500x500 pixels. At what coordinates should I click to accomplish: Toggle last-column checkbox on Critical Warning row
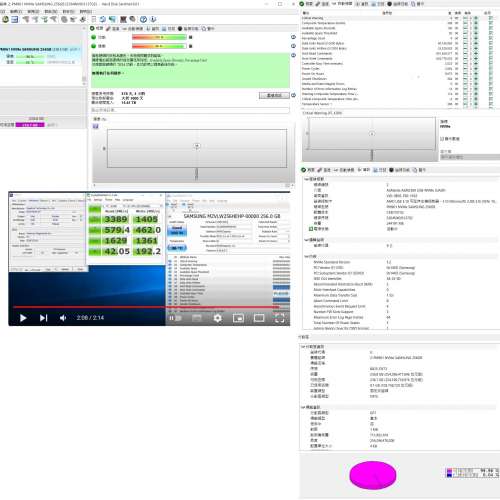click(491, 18)
